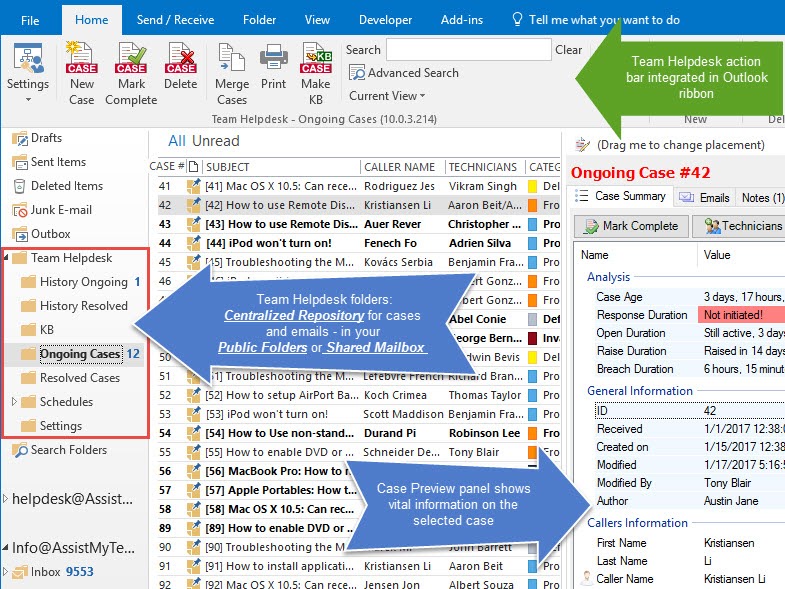Image resolution: width=785 pixels, height=589 pixels.
Task: Show All messages filter
Action: (x=177, y=141)
